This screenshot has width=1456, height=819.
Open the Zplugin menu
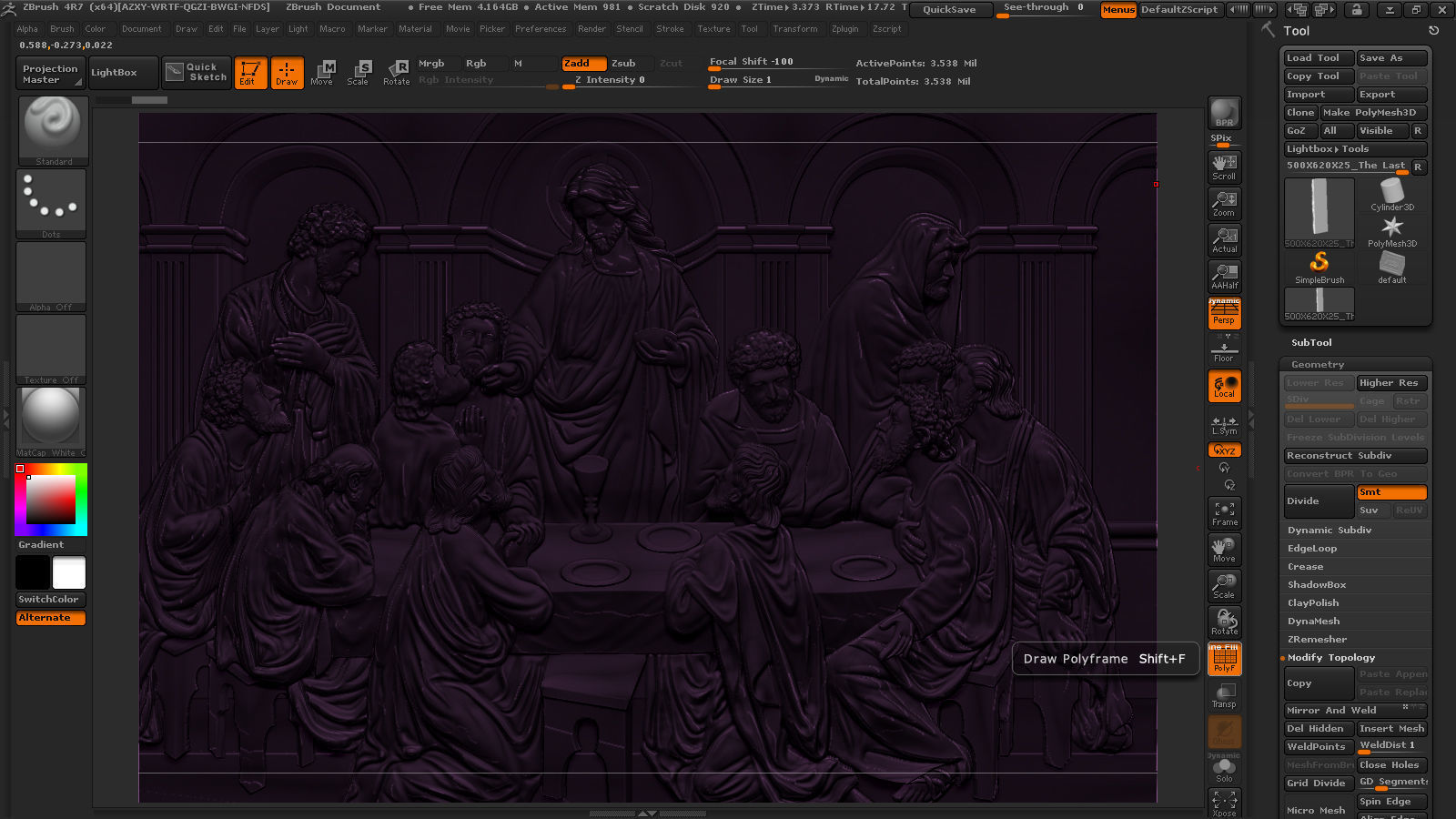pos(844,29)
